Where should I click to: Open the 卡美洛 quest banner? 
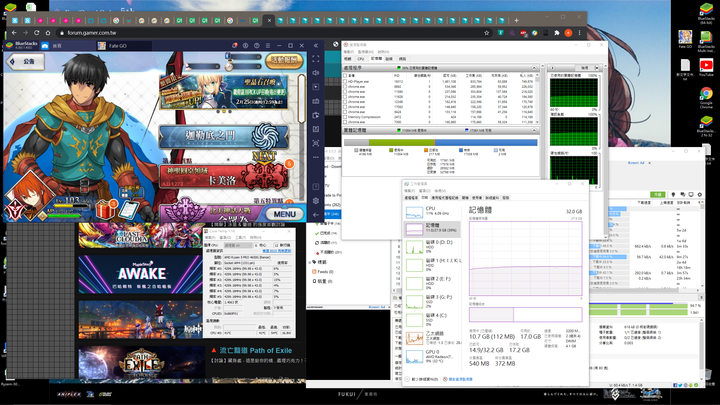(x=224, y=177)
